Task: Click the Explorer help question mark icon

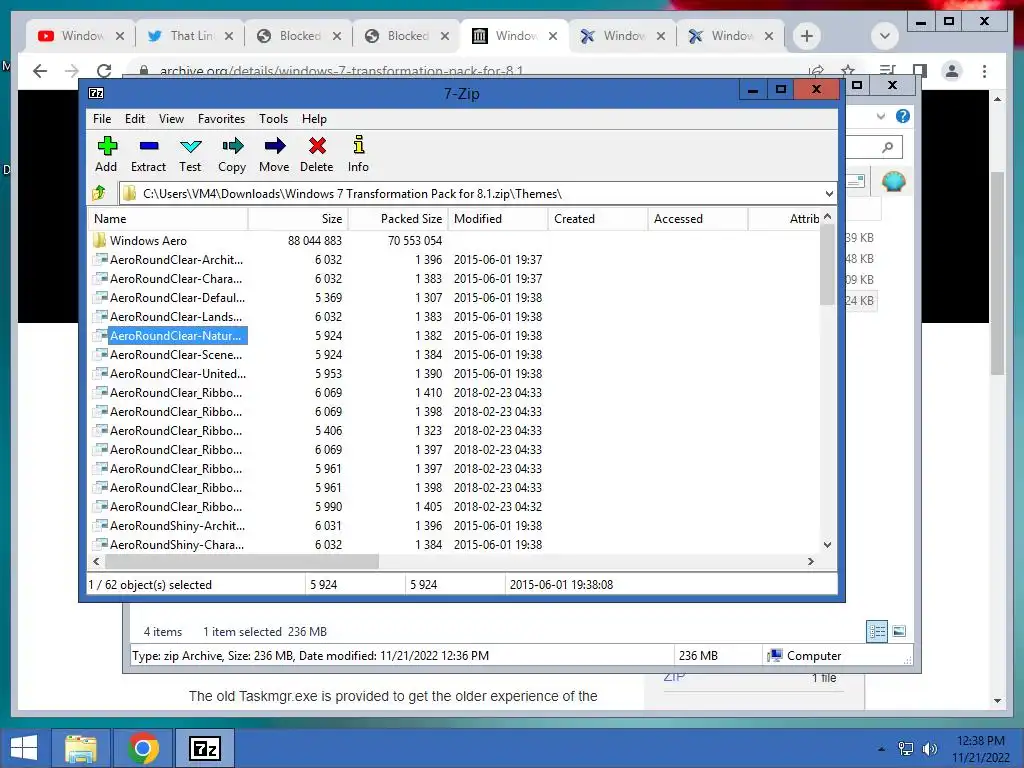Action: click(x=903, y=116)
